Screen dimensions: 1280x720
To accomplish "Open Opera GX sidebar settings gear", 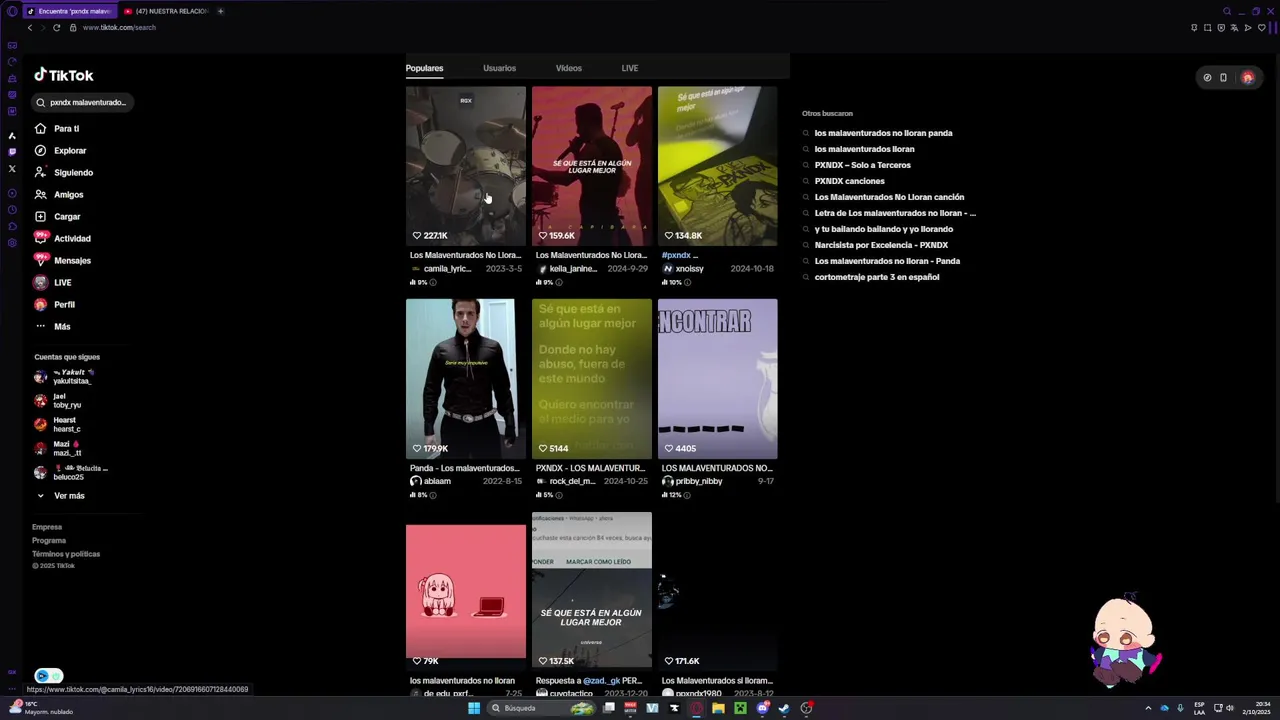I will tap(12, 243).
